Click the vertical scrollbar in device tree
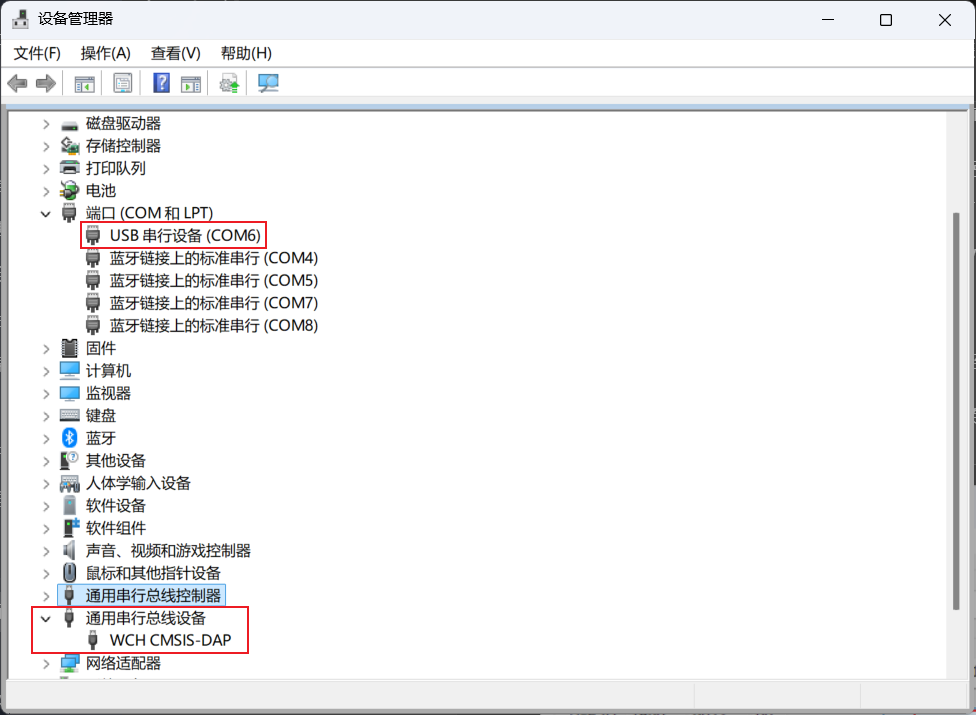The width and height of the screenshot is (976, 715). [959, 400]
